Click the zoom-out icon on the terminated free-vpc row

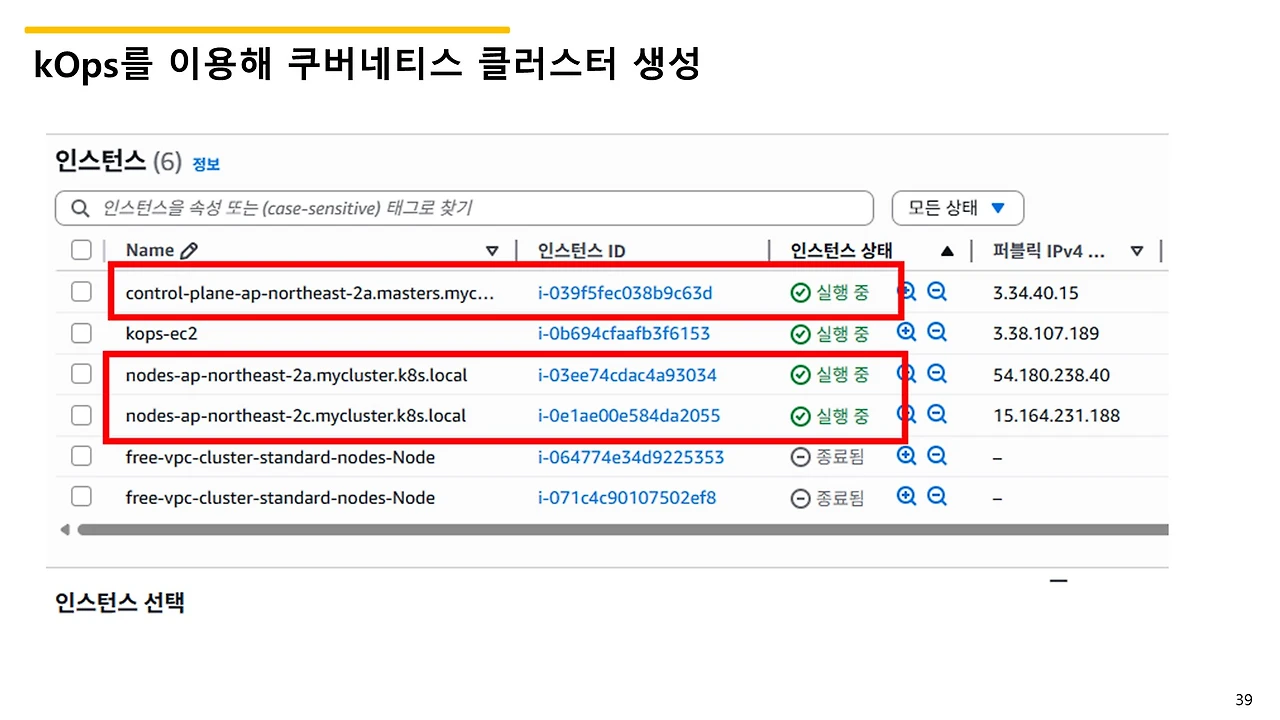[936, 455]
